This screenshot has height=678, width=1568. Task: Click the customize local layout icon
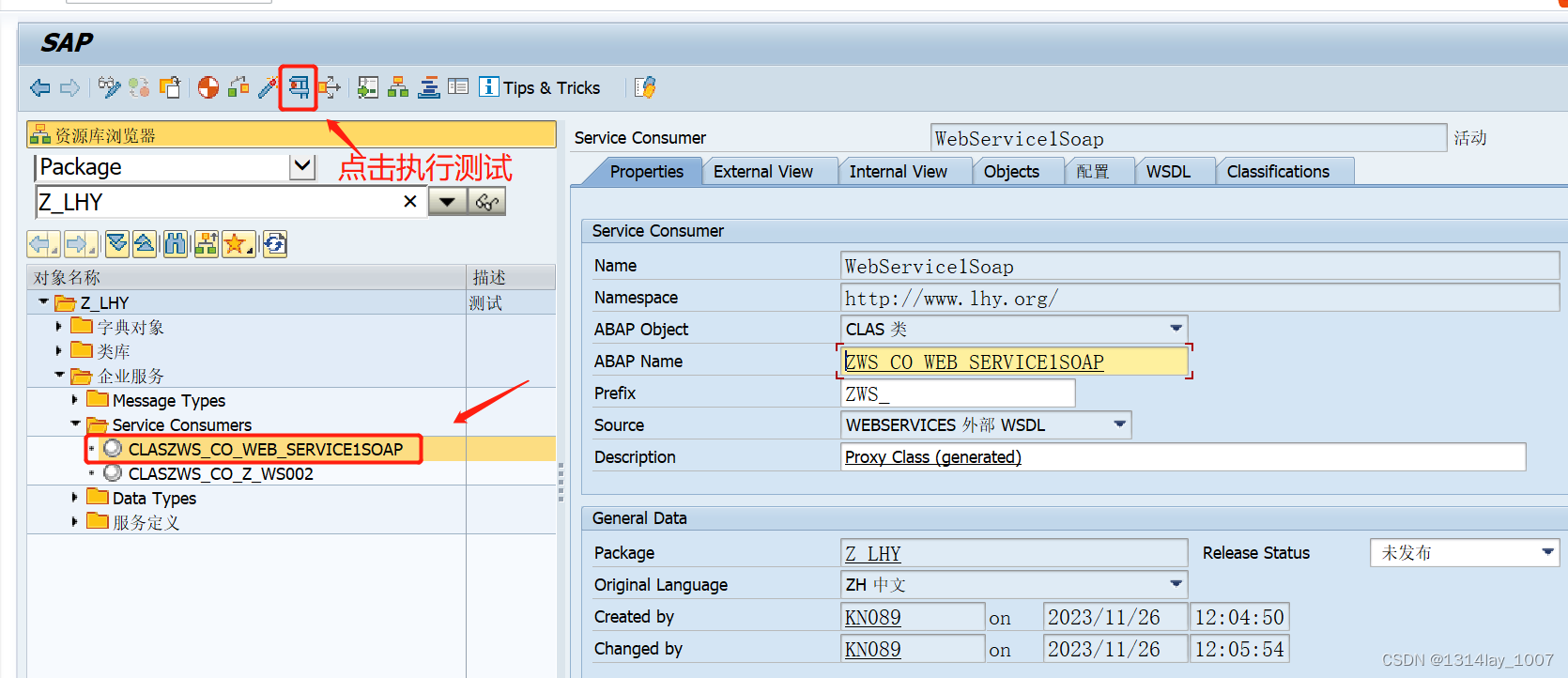[645, 88]
